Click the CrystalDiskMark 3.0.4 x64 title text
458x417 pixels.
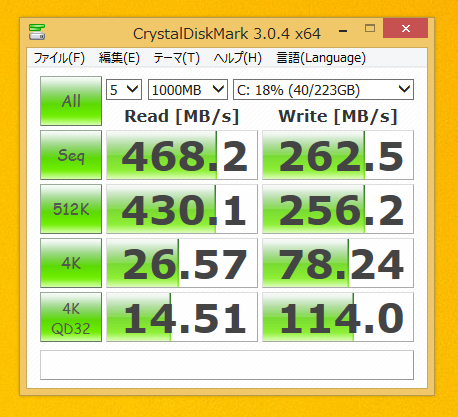click(x=227, y=34)
